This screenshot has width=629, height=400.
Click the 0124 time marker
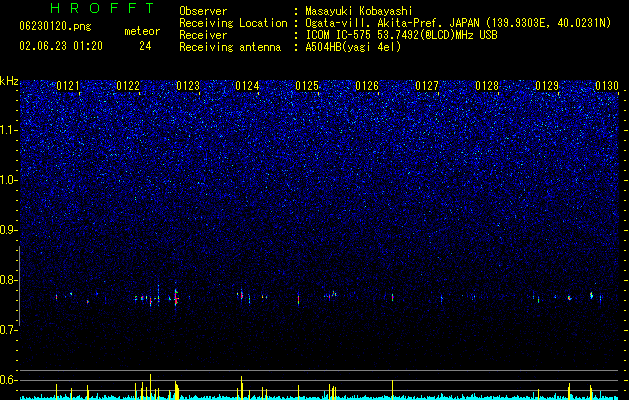pos(247,86)
